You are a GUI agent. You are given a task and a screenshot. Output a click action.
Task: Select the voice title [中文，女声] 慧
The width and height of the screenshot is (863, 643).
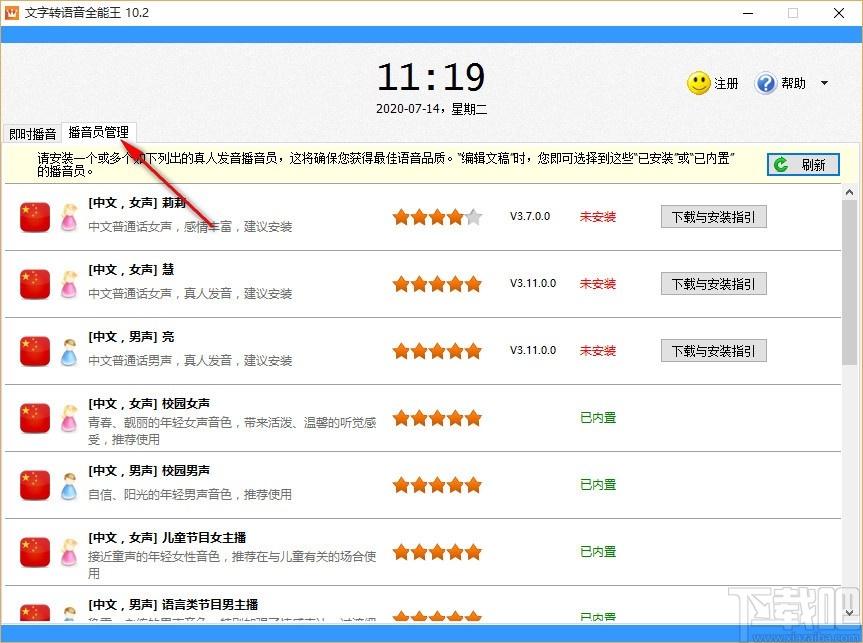tap(131, 270)
